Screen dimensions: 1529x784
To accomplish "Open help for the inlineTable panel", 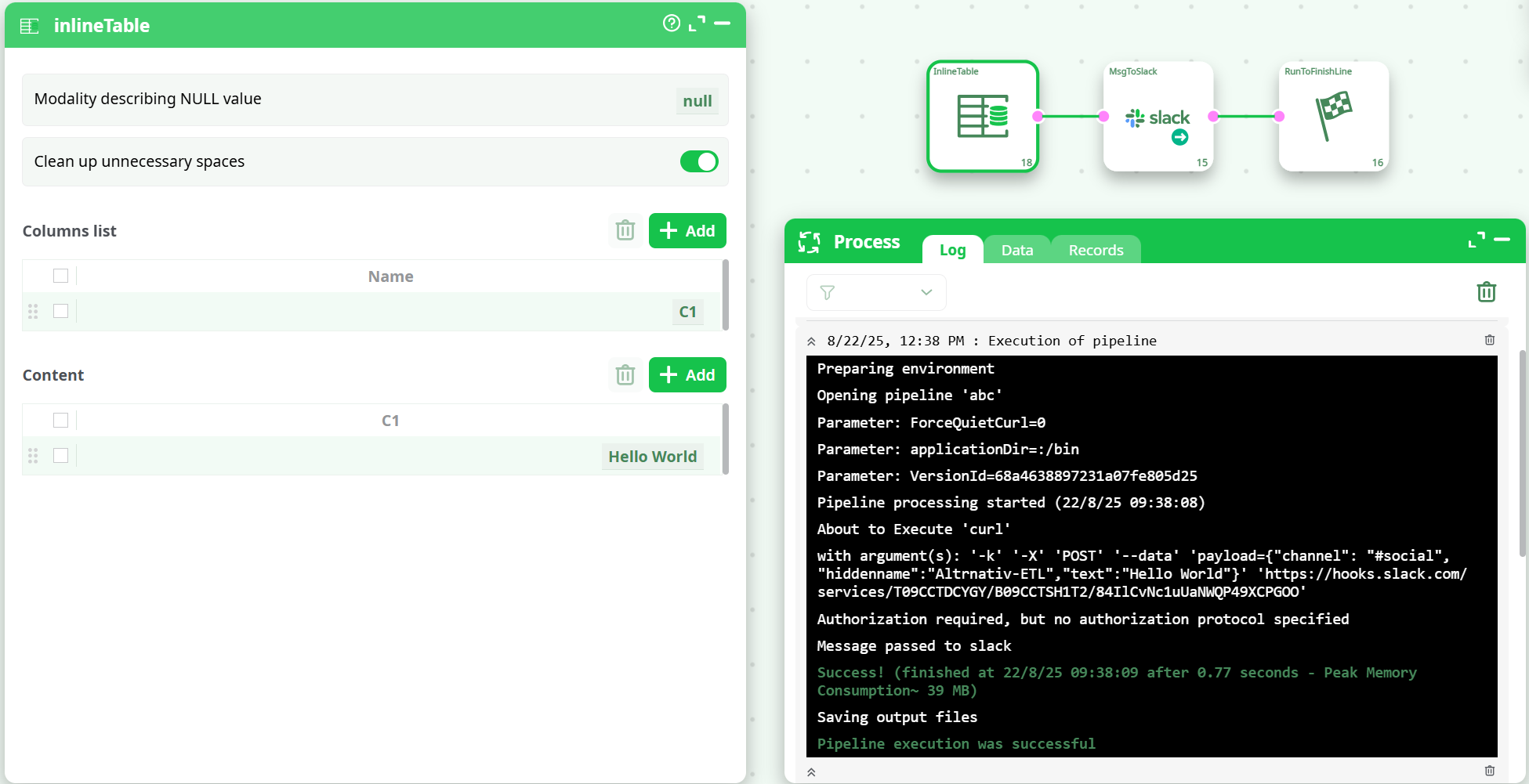I will (x=671, y=23).
